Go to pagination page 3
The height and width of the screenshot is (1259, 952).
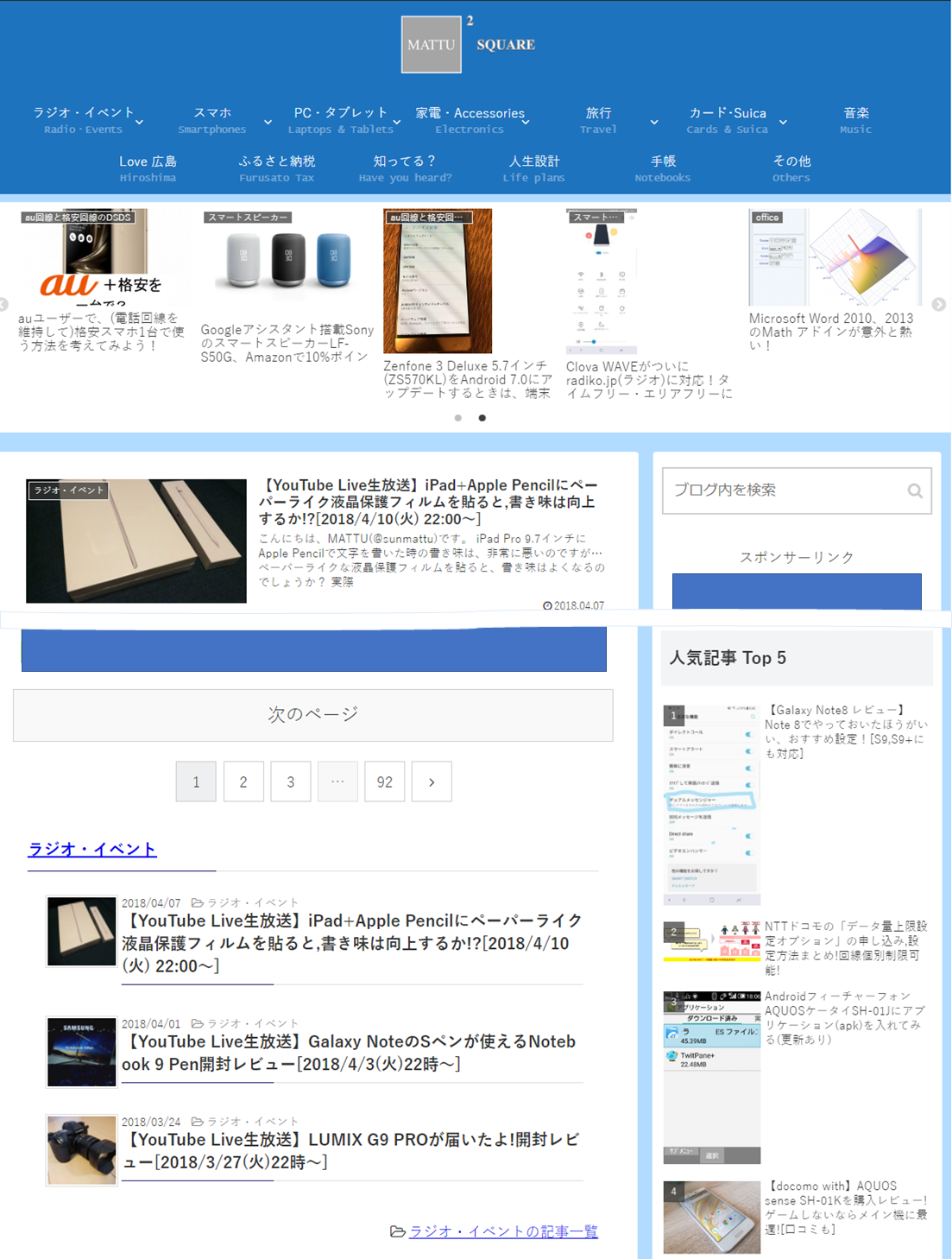pyautogui.click(x=291, y=781)
